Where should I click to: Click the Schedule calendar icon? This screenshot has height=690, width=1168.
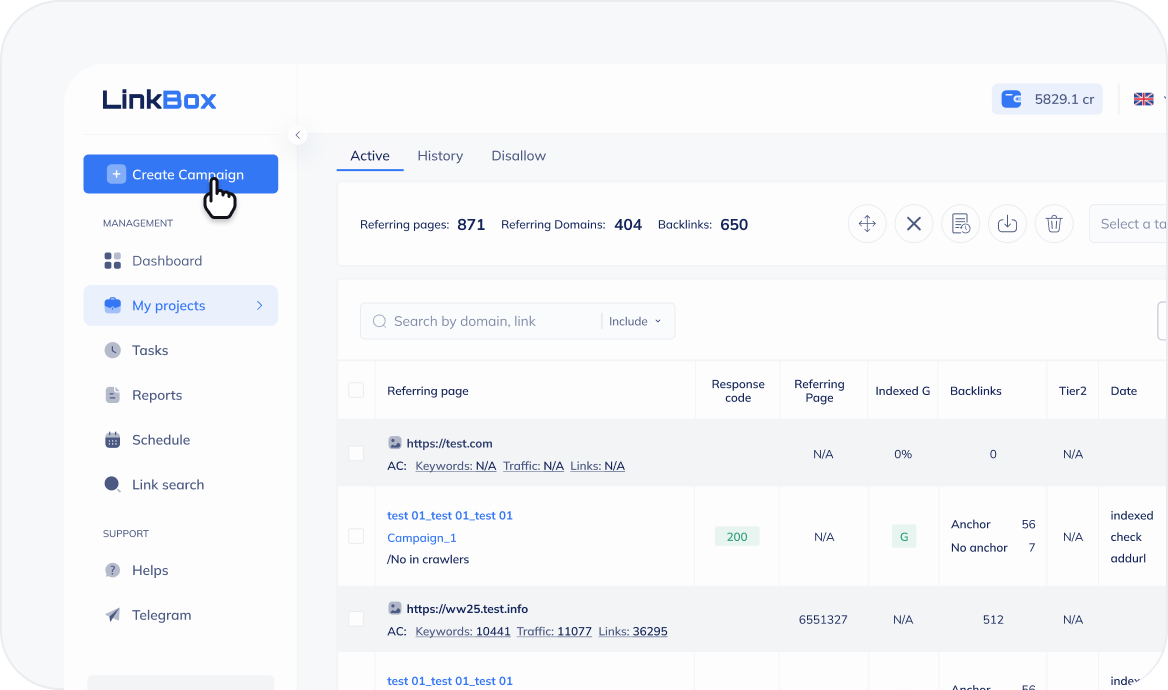pyautogui.click(x=112, y=440)
